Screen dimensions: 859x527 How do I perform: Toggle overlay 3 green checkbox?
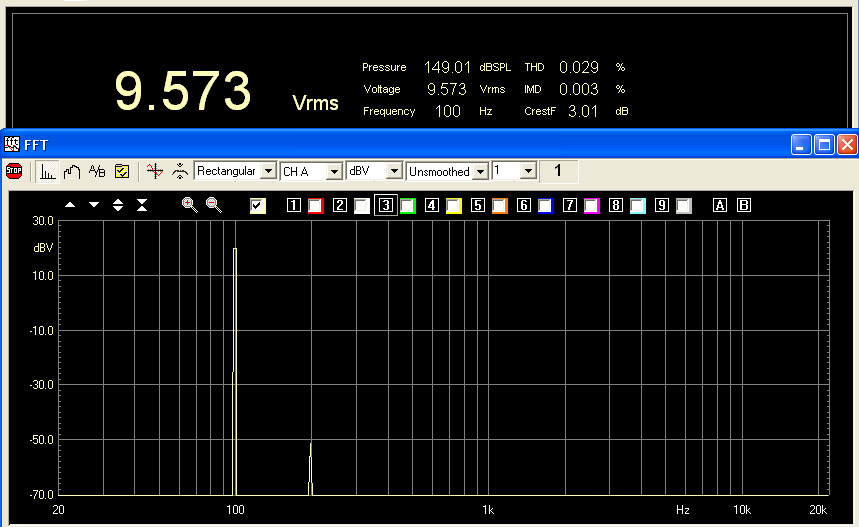pyautogui.click(x=407, y=206)
